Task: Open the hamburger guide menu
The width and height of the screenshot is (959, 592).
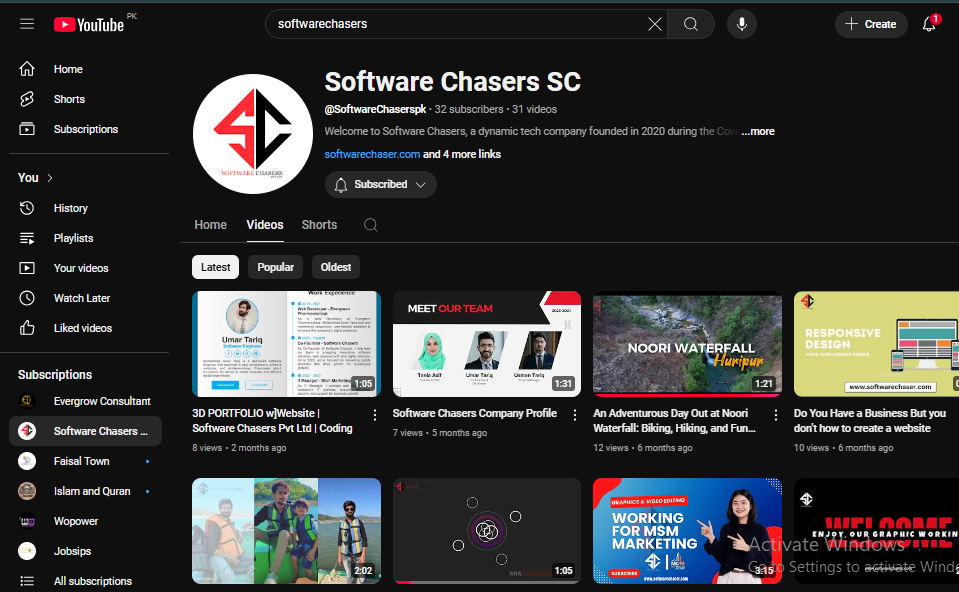Action: pyautogui.click(x=27, y=24)
